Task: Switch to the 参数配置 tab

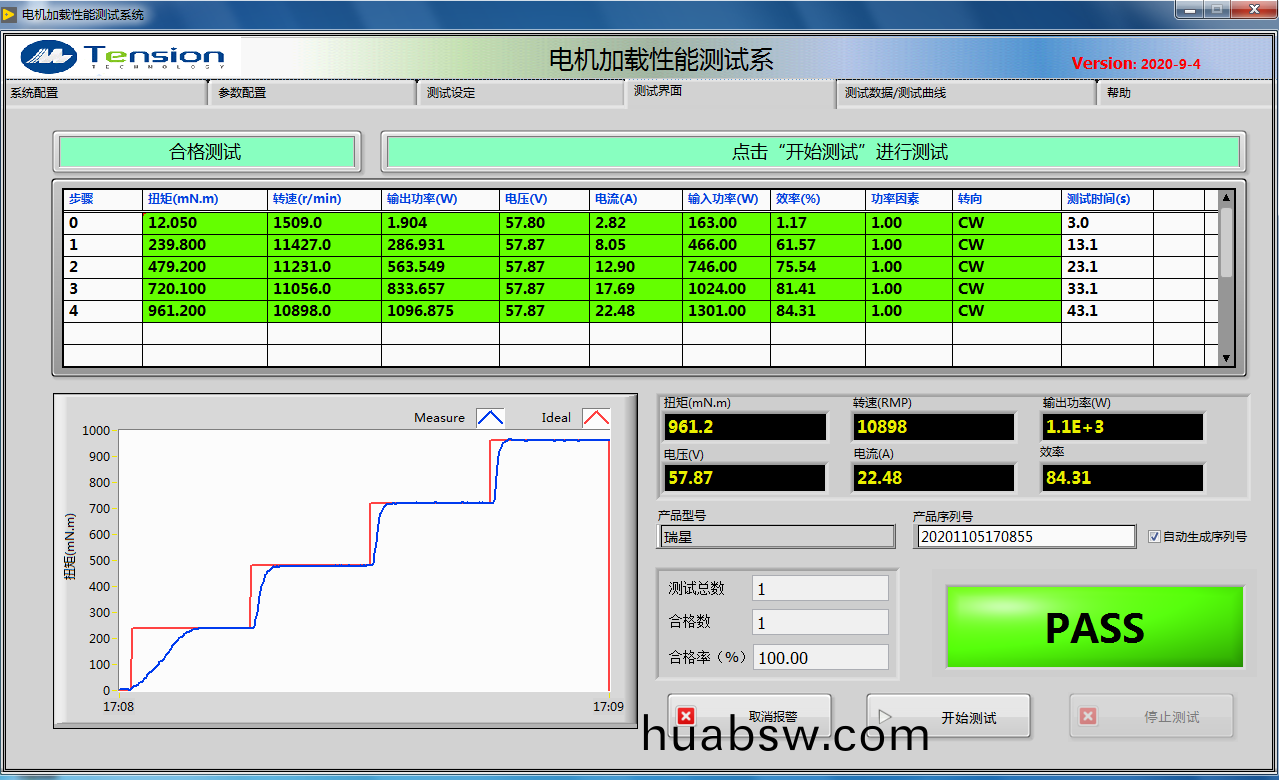Action: click(312, 93)
